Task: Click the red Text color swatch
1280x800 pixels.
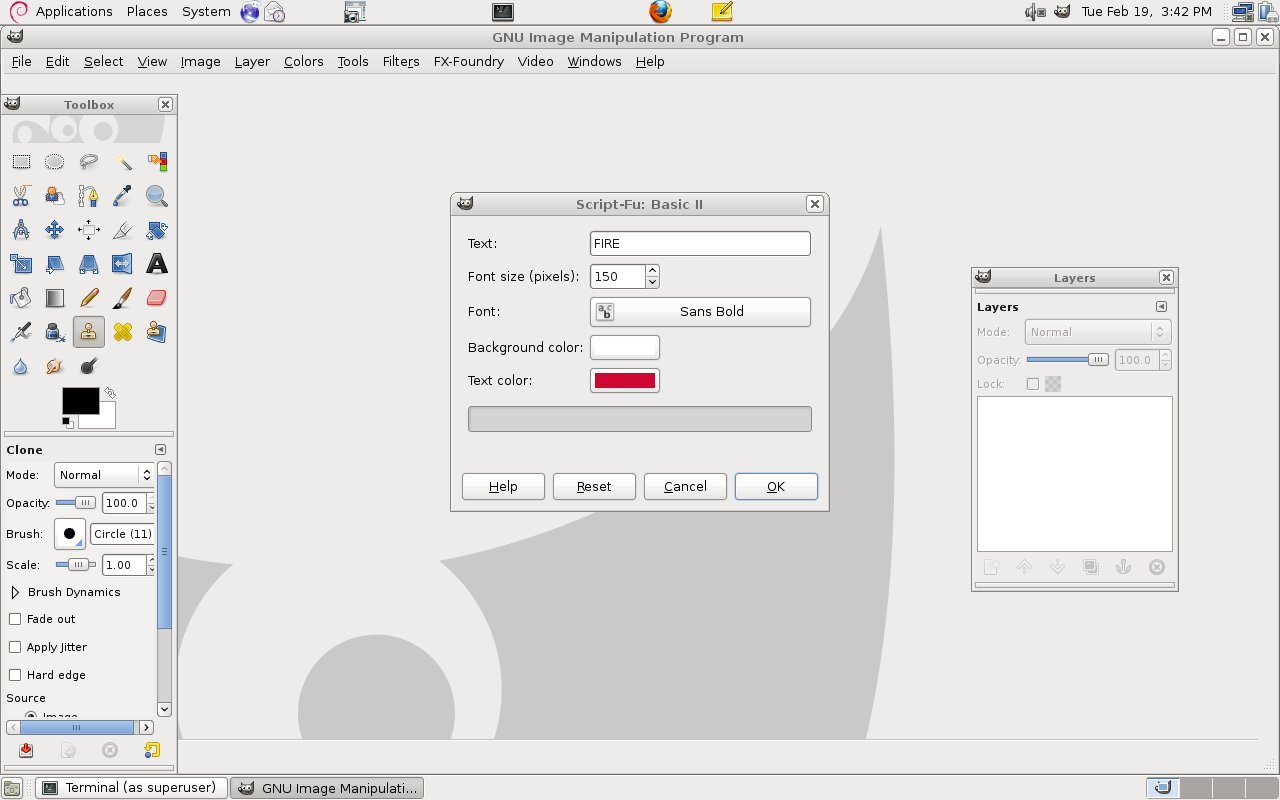Action: [624, 380]
